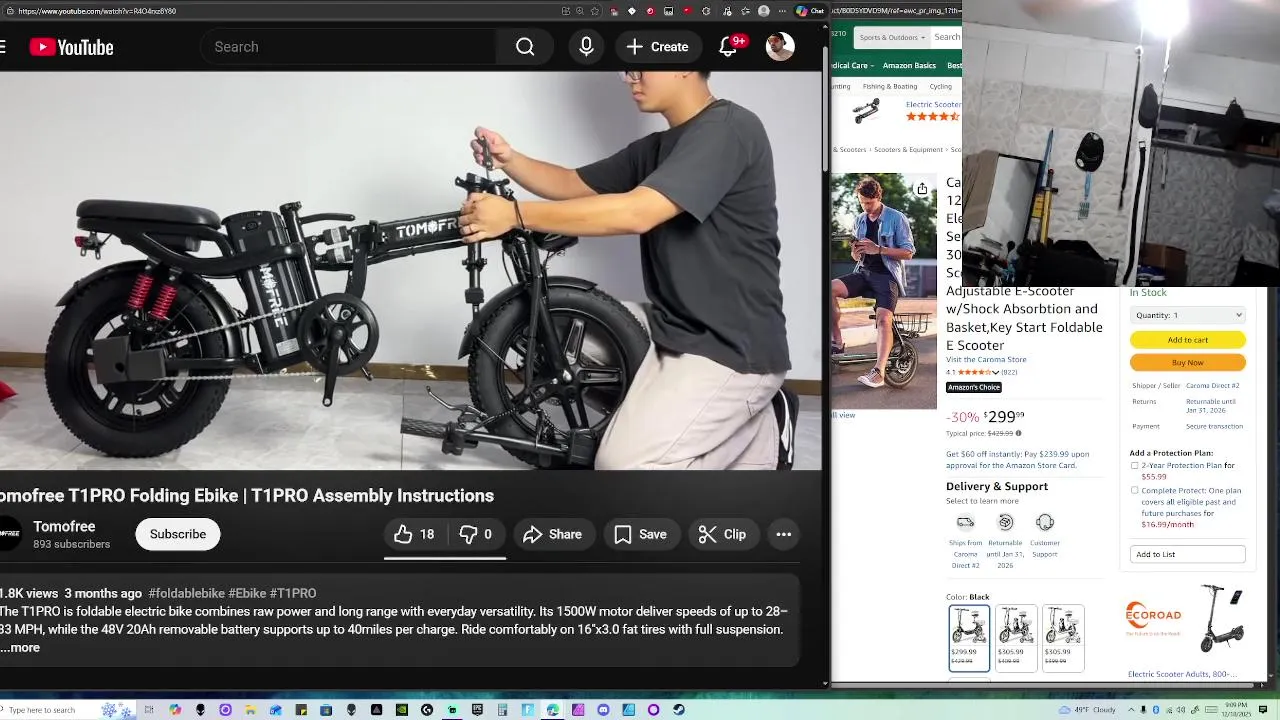1280x720 pixels.
Task: Tick the 2-Year Protection Plan checkbox
Action: coord(1134,466)
